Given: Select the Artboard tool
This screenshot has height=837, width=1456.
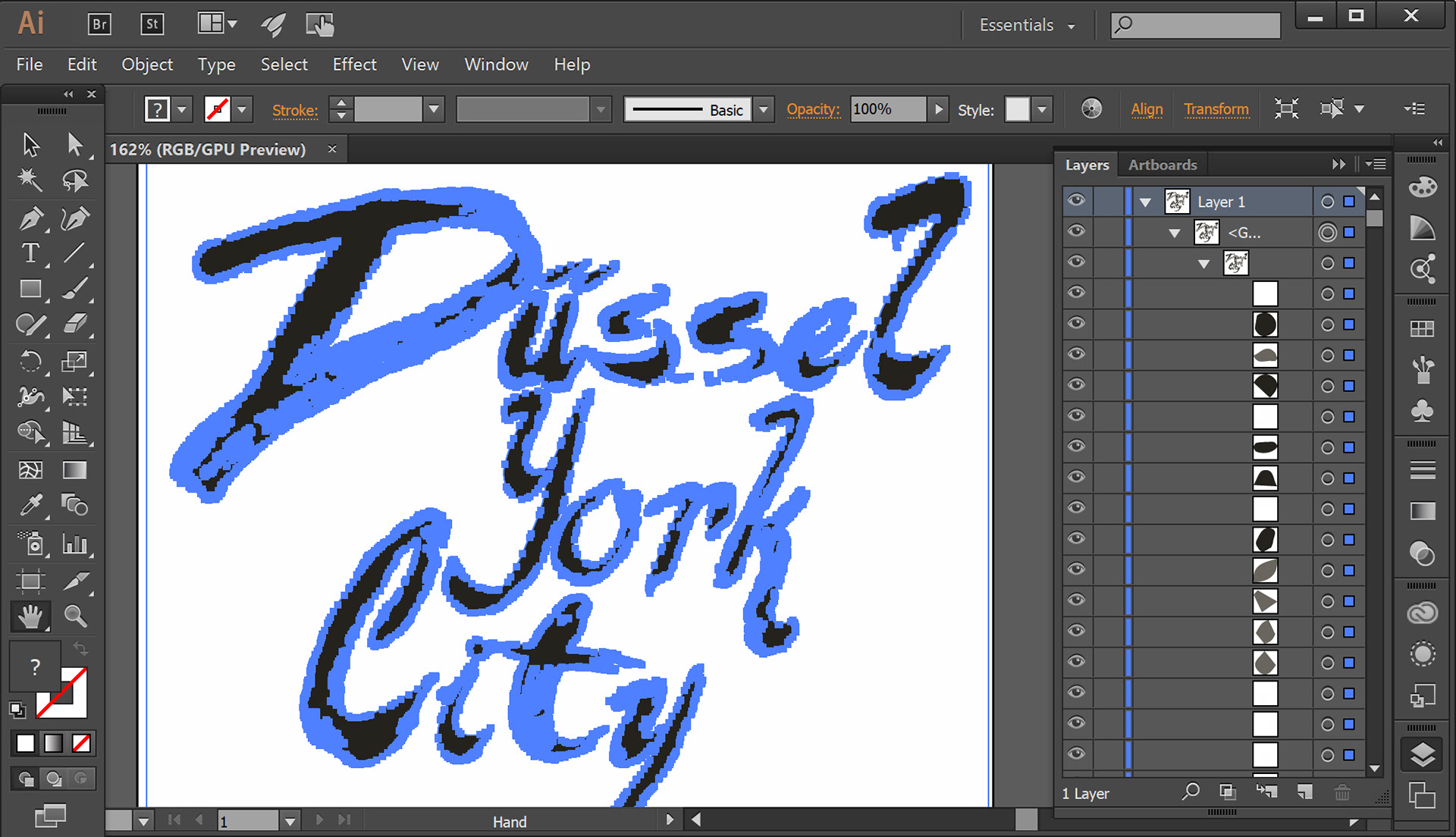Looking at the screenshot, I should (x=31, y=581).
